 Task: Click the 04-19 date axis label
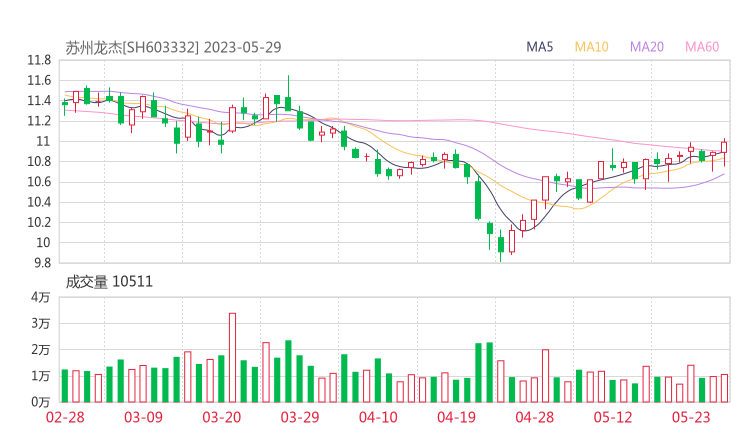[456, 417]
